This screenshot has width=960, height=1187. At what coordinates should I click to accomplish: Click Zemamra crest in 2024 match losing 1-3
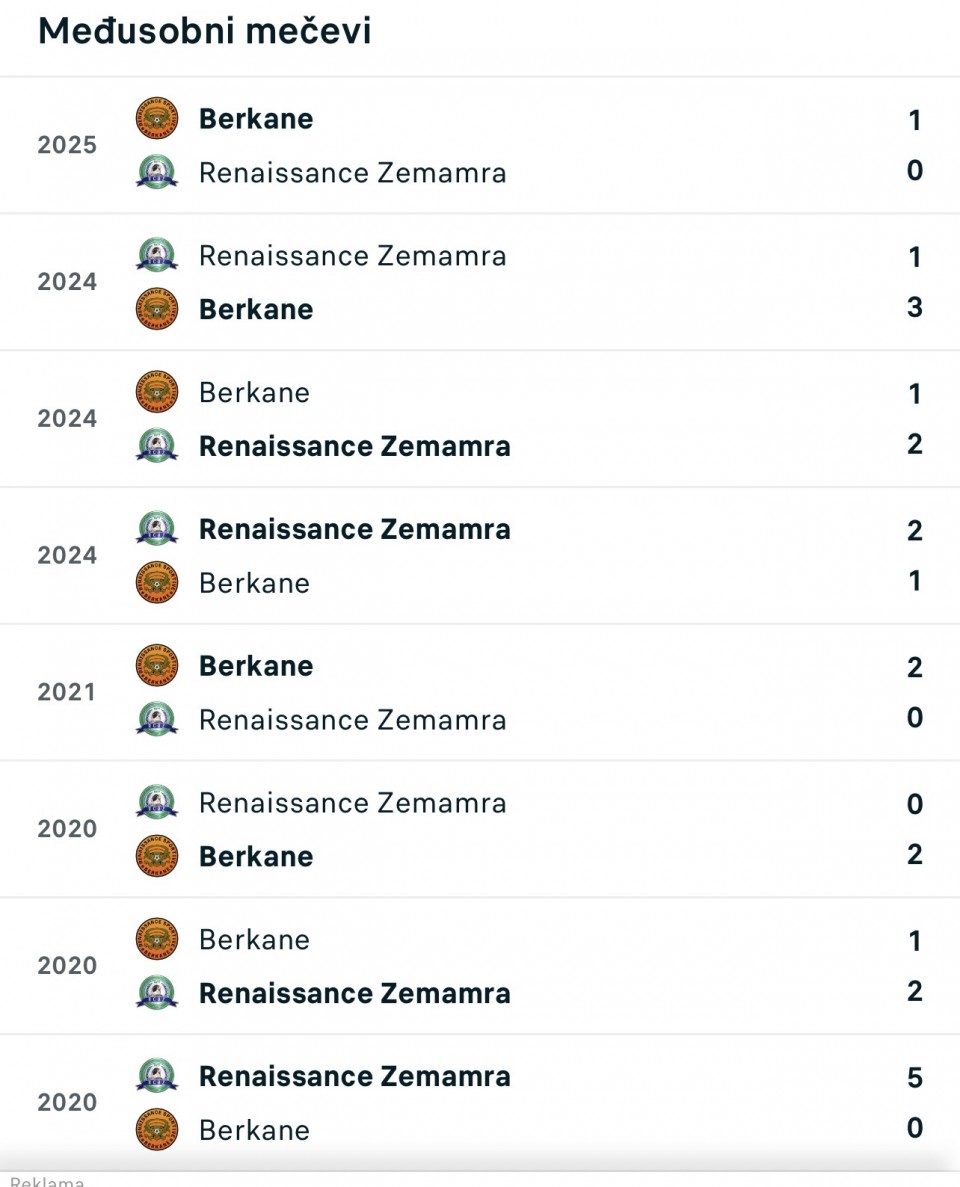(x=156, y=256)
